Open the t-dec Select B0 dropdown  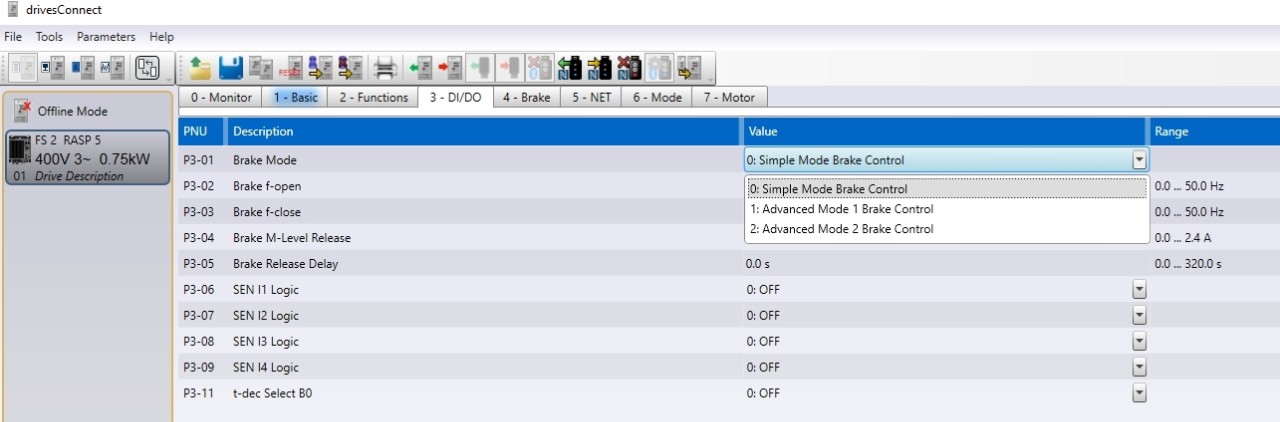(1139, 394)
